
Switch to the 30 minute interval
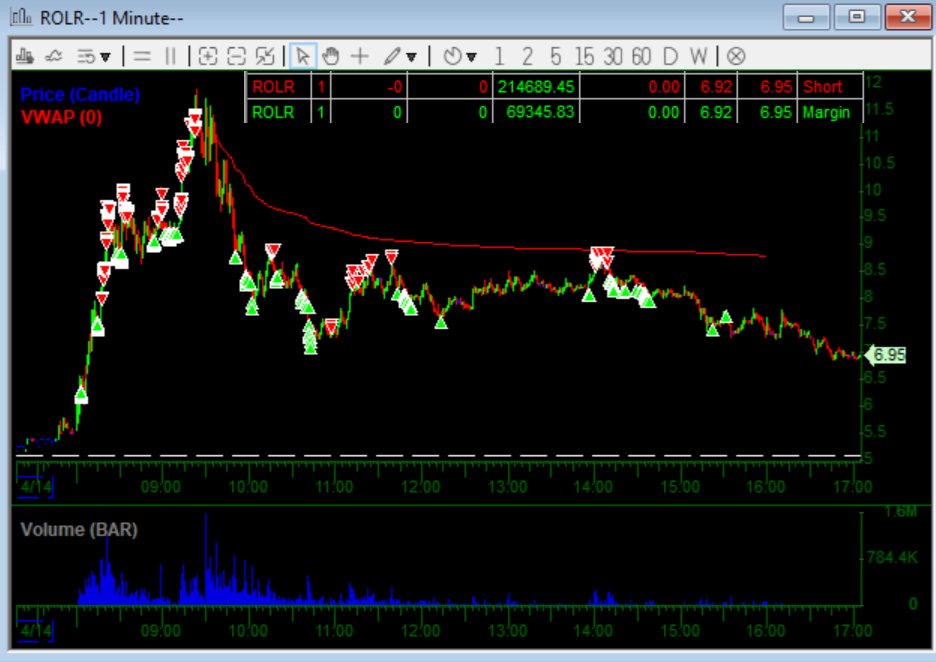(x=612, y=57)
